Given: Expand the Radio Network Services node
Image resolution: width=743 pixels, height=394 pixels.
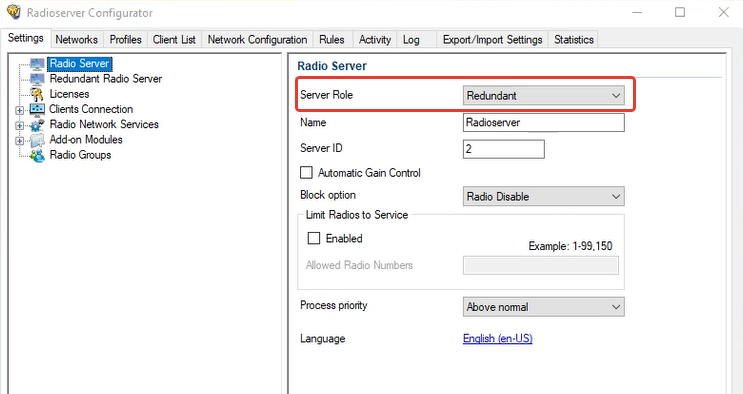Looking at the screenshot, I should pyautogui.click(x=19, y=126).
